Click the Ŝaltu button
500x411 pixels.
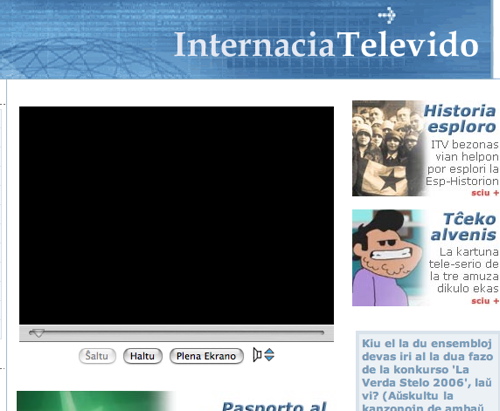(x=97, y=356)
